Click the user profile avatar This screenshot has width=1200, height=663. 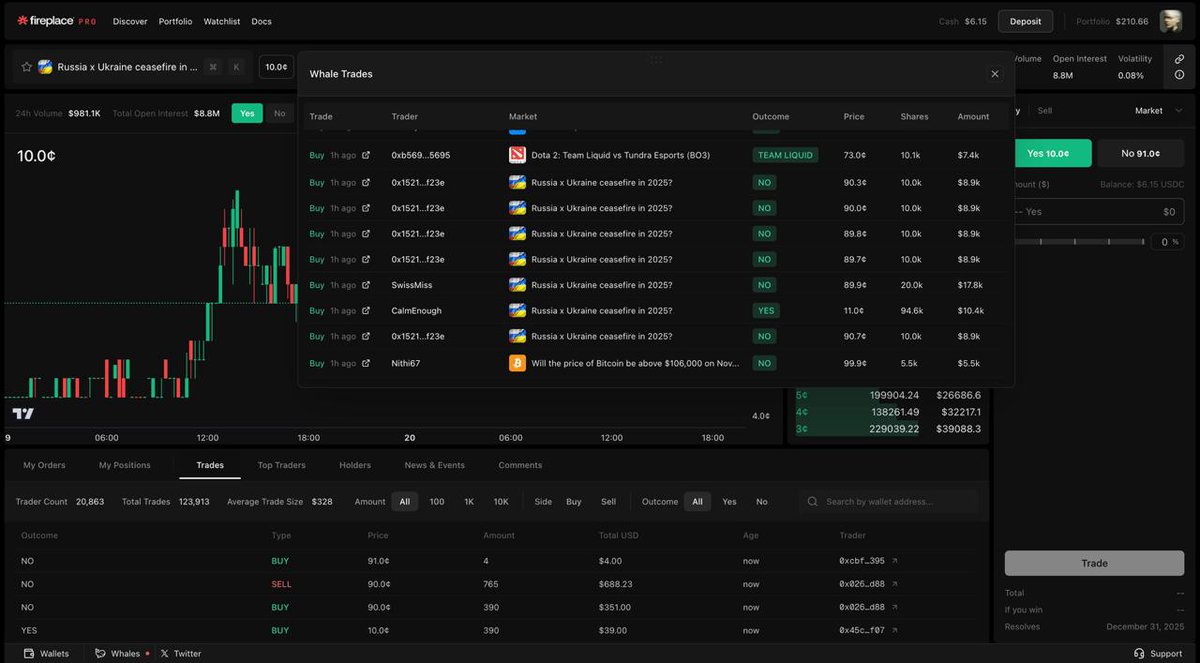pos(1170,21)
